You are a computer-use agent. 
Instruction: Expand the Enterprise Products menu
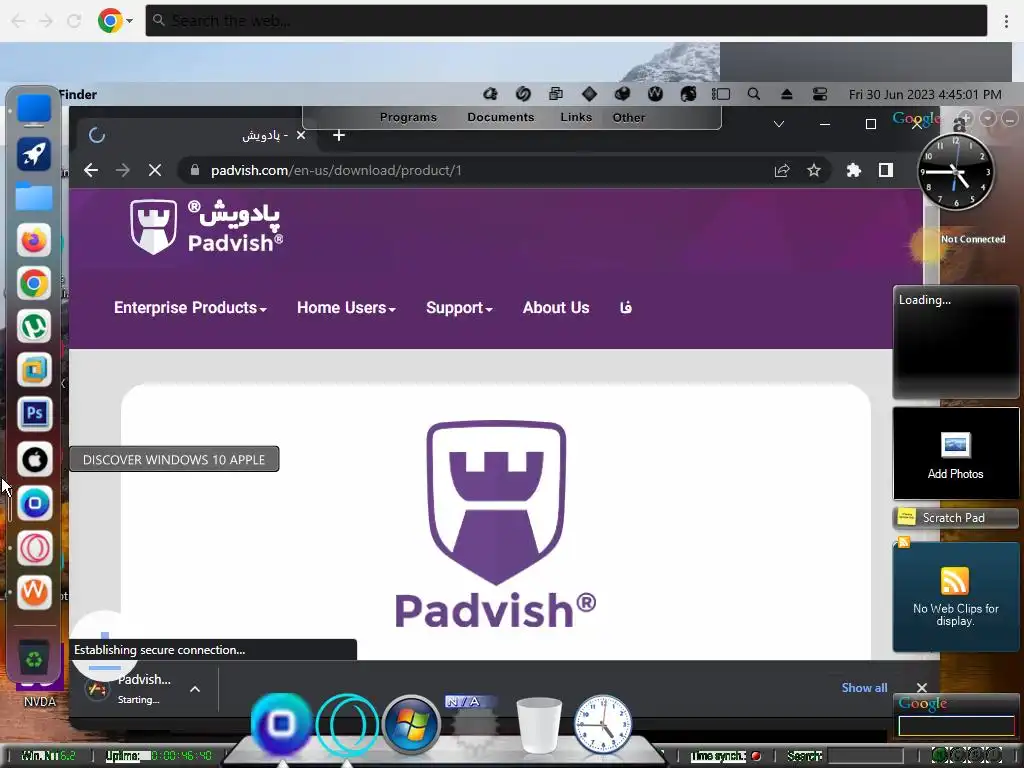190,308
